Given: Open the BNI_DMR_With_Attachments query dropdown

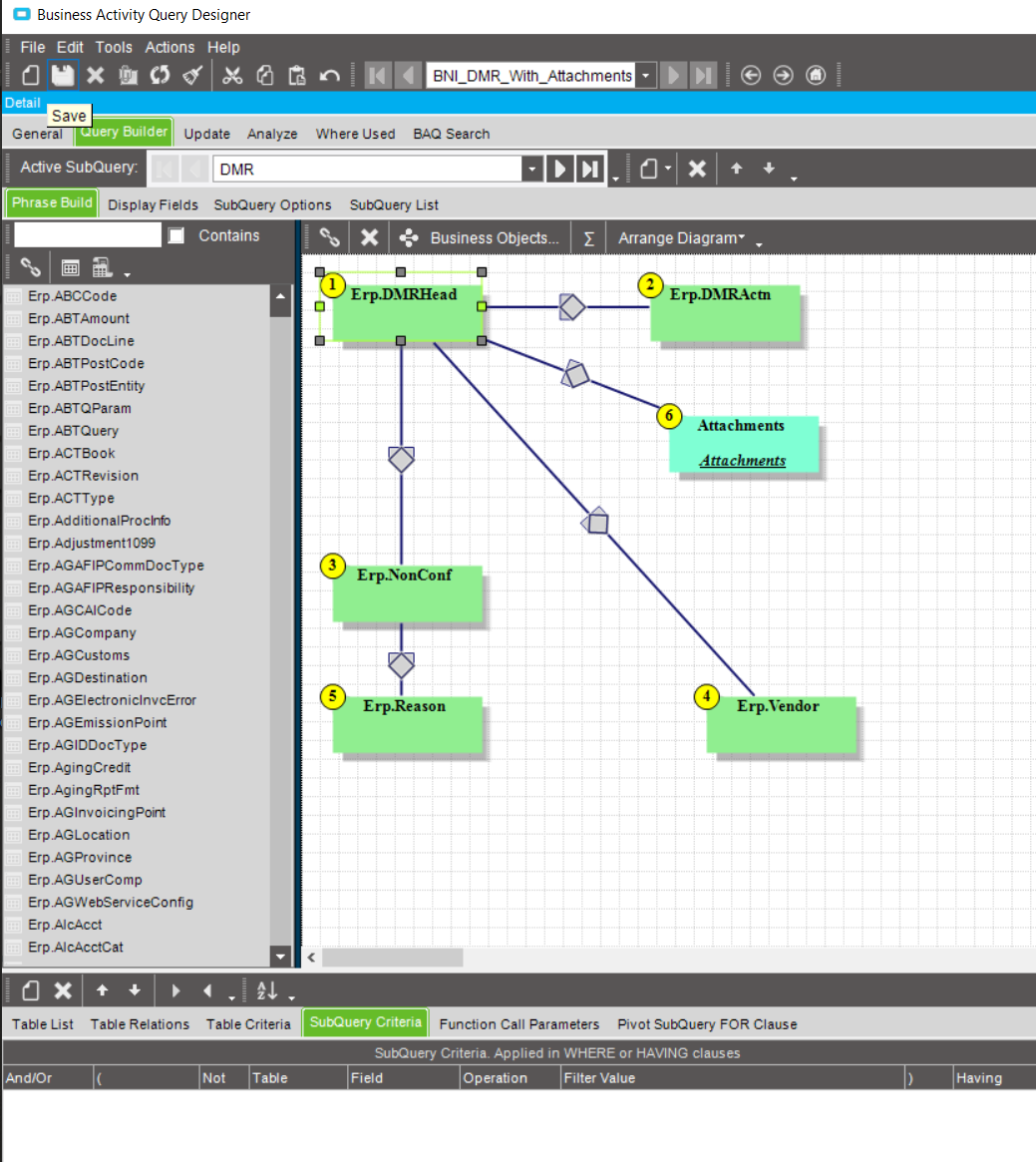Looking at the screenshot, I should (646, 76).
